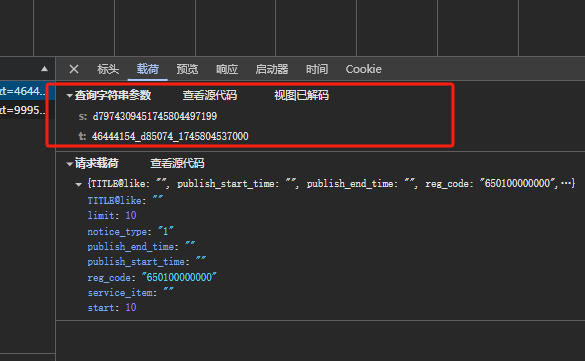Click the start value 10
Viewport: 585px width, 361px height.
(131, 308)
